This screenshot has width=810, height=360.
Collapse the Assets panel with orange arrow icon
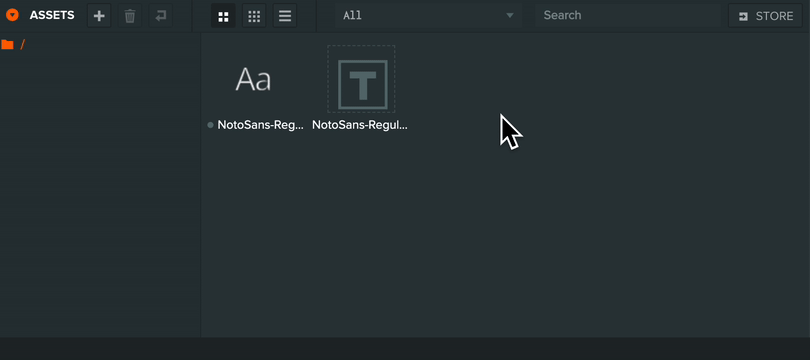[x=12, y=15]
